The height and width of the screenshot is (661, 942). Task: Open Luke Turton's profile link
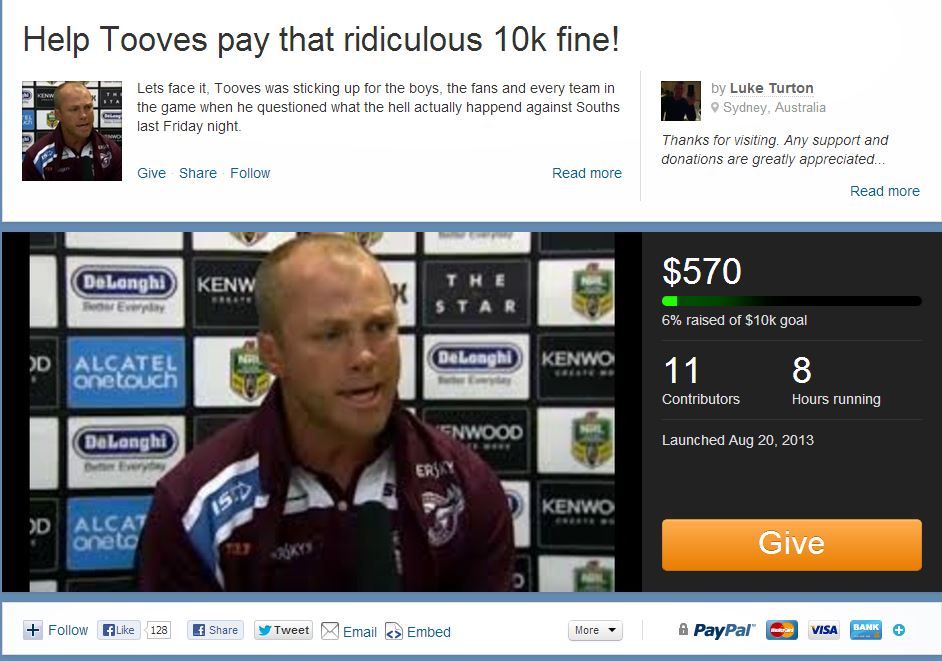click(771, 88)
